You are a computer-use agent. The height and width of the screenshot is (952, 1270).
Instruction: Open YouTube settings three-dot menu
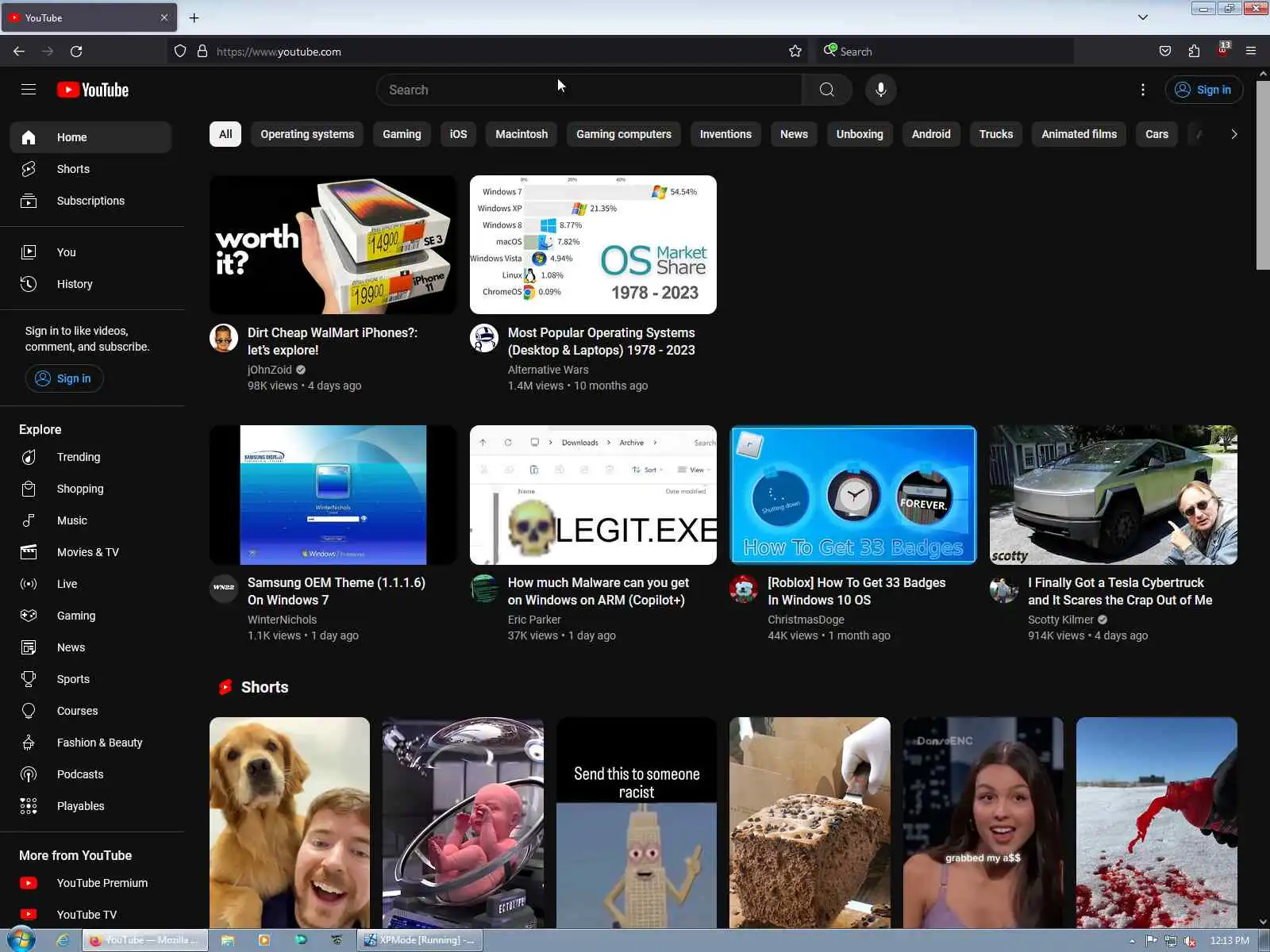[1143, 90]
